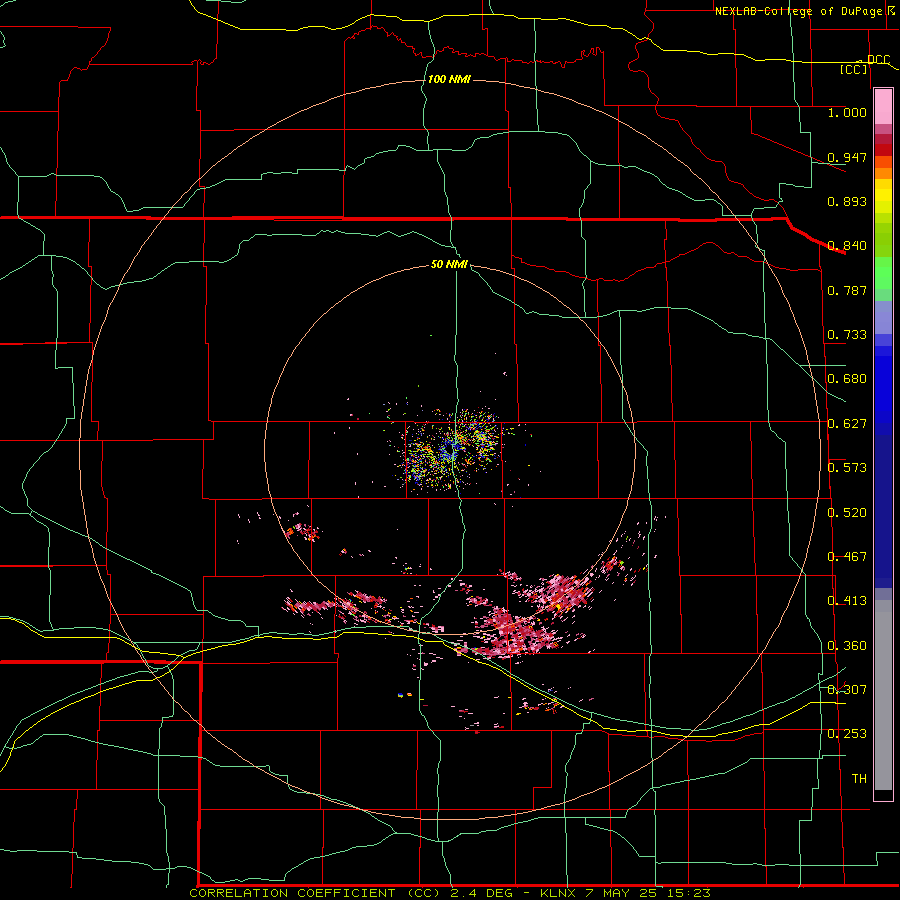Click the 100 NMI range ring label
This screenshot has width=900, height=900.
[x=449, y=79]
